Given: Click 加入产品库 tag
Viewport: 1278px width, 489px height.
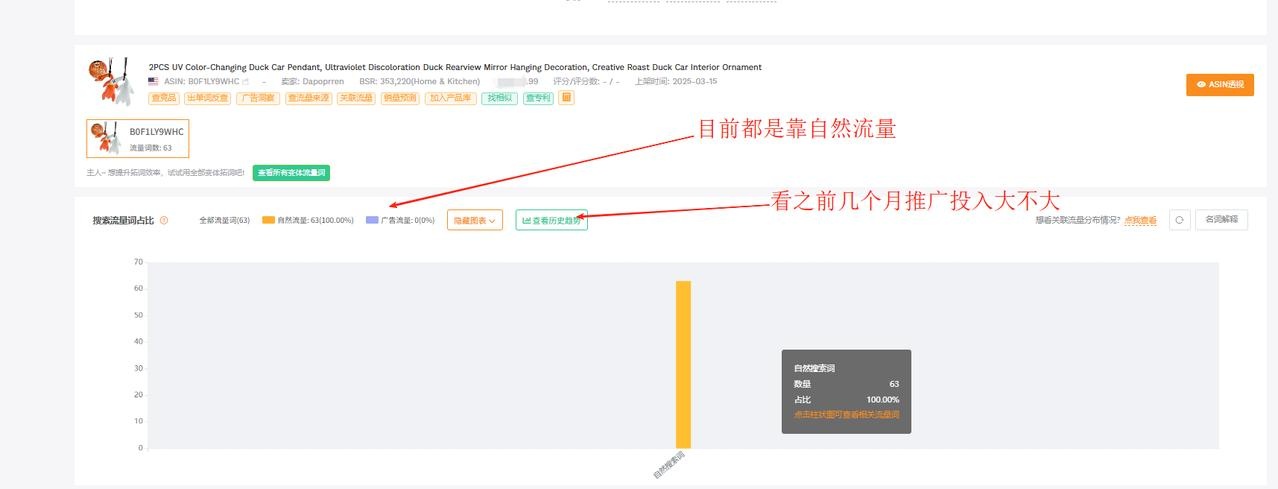Looking at the screenshot, I should point(450,98).
